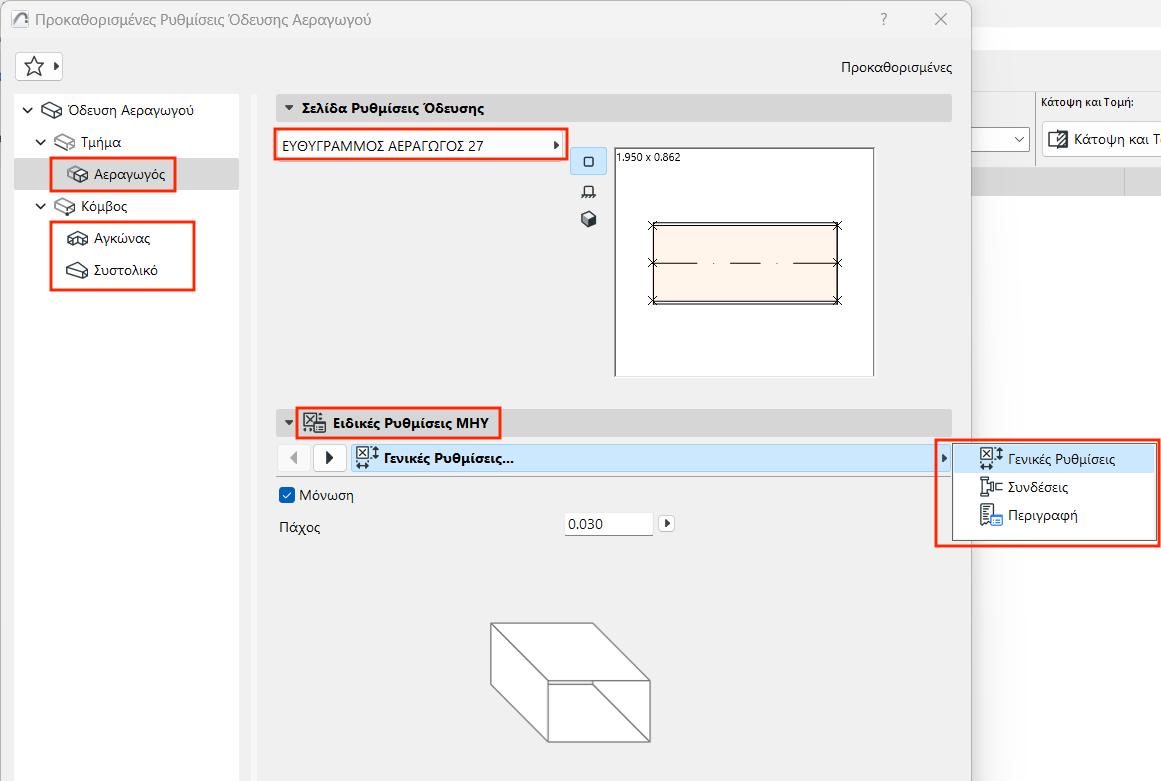Open the dialog help question mark

883,19
